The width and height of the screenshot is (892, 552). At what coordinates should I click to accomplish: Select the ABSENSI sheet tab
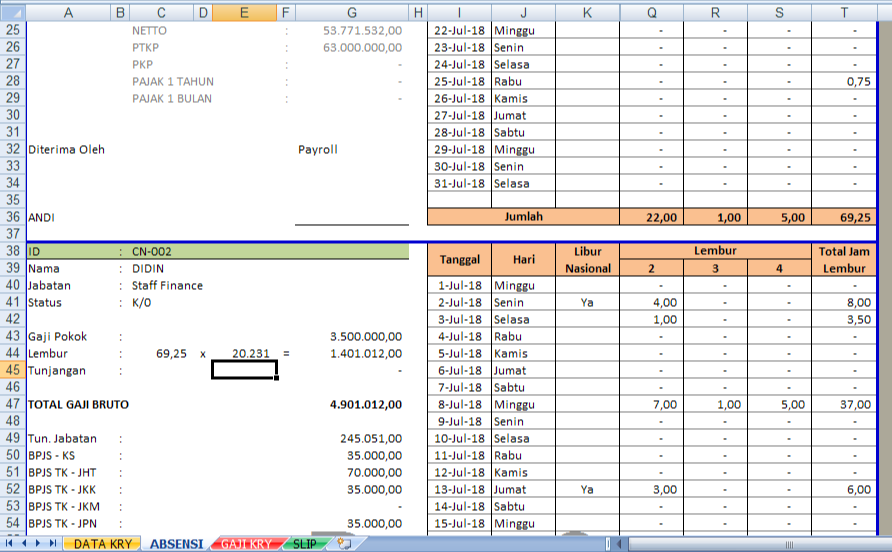coord(176,544)
